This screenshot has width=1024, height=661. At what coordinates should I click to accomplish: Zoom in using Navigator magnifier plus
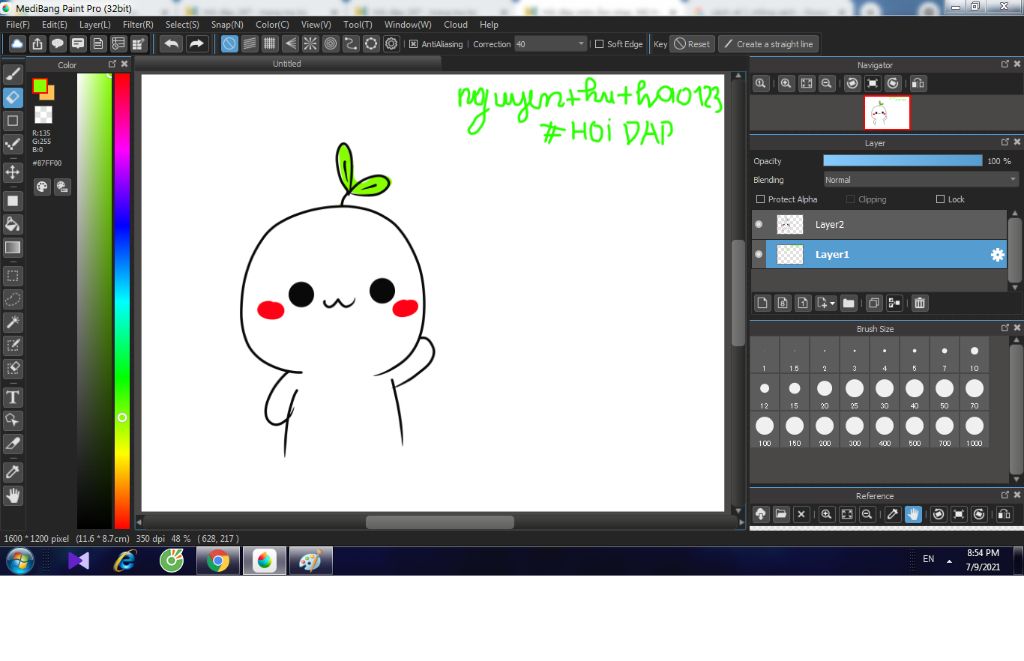click(x=786, y=84)
